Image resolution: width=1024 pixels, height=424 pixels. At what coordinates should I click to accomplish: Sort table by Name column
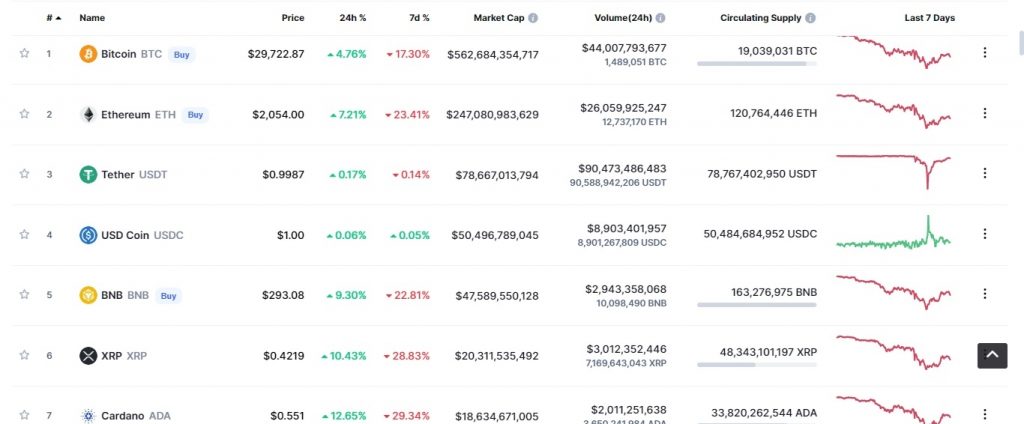(92, 18)
